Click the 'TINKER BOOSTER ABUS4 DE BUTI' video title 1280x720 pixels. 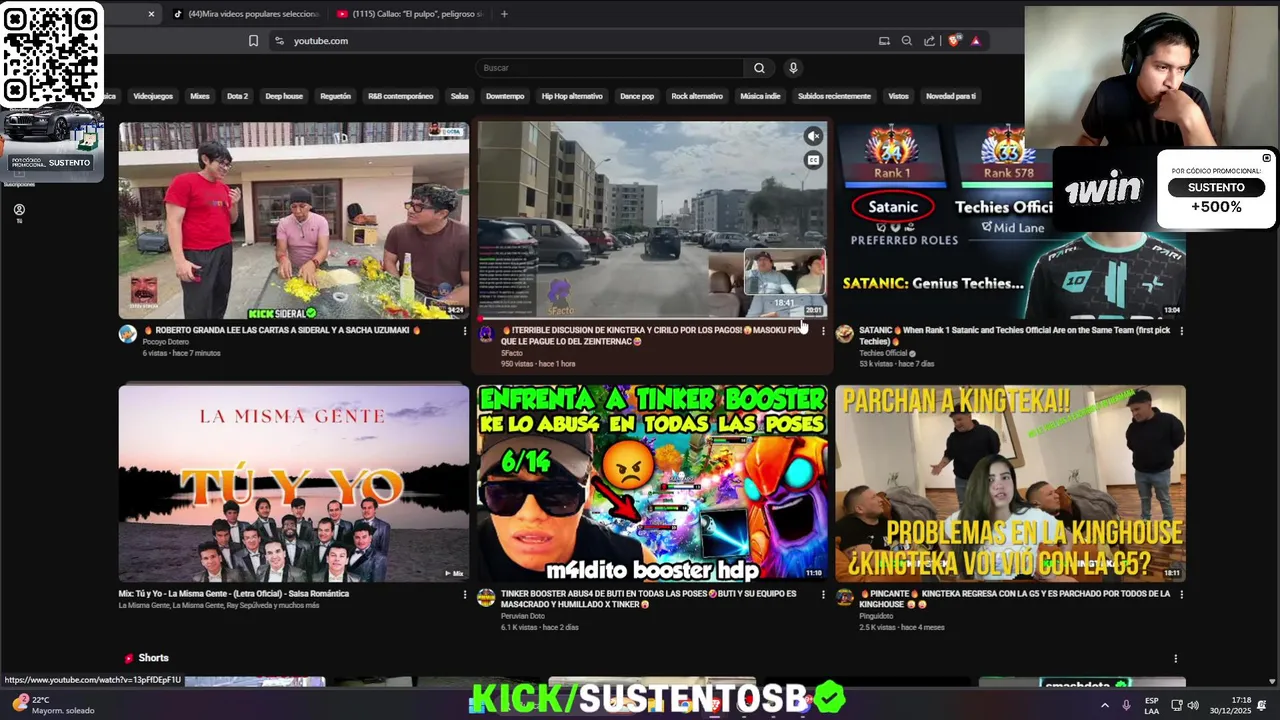[x=649, y=599]
